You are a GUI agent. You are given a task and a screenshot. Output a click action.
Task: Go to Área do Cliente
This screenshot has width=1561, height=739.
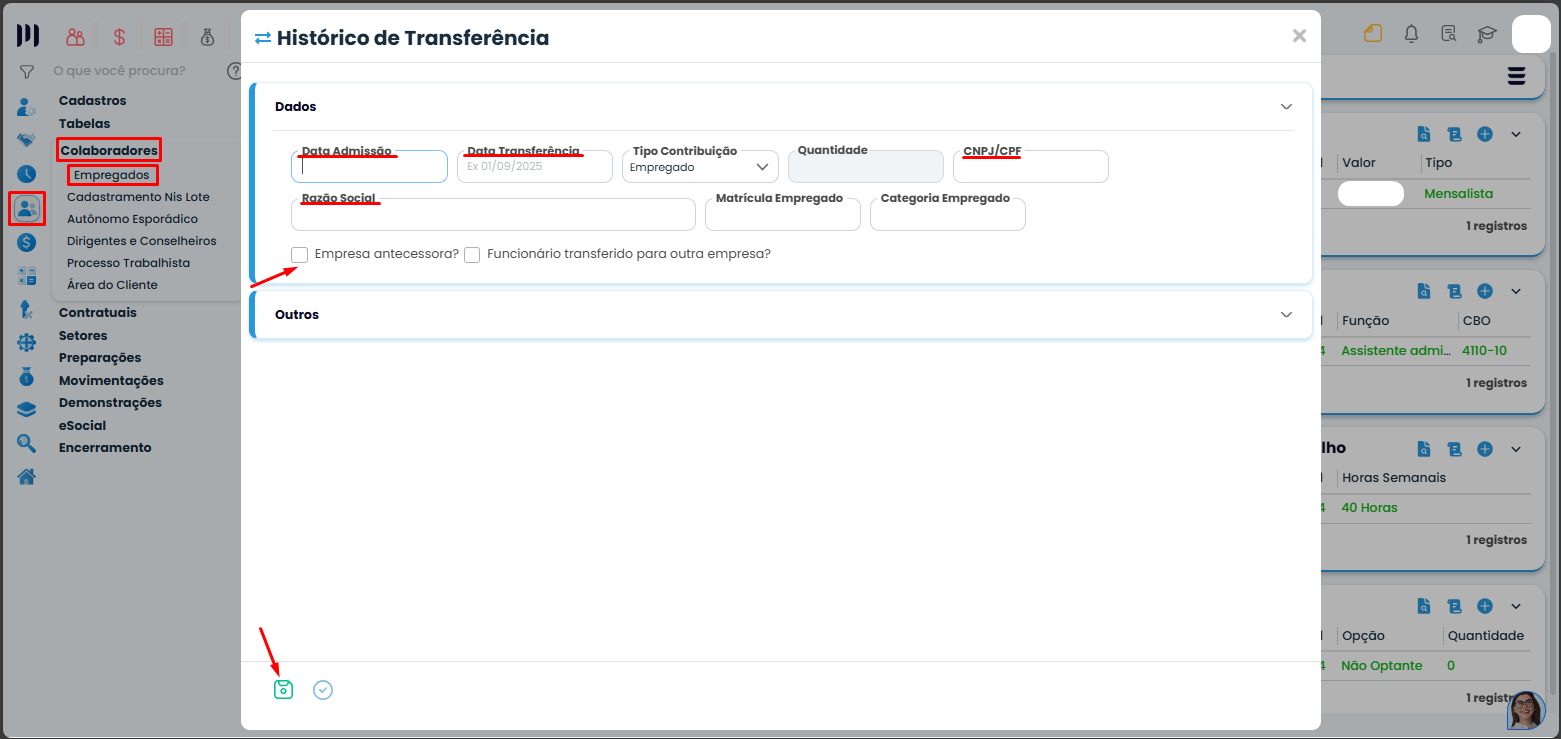[112, 285]
